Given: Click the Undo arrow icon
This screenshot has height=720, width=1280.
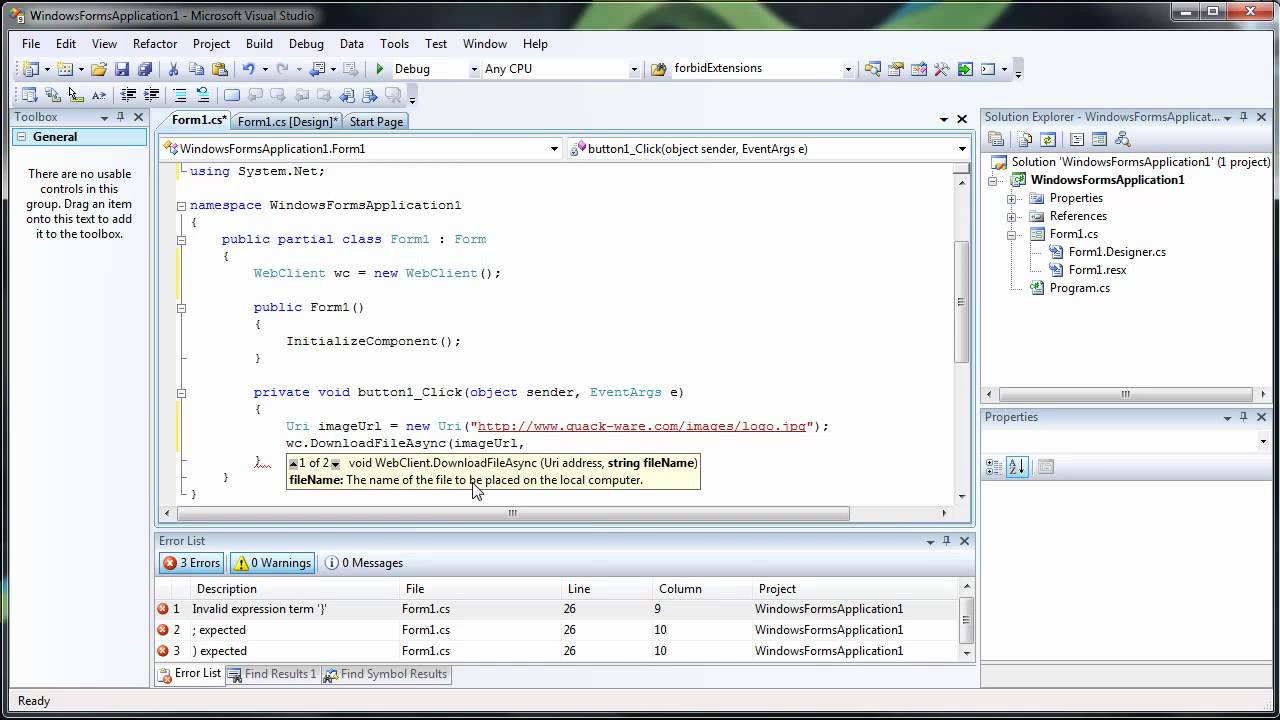Looking at the screenshot, I should 248,69.
